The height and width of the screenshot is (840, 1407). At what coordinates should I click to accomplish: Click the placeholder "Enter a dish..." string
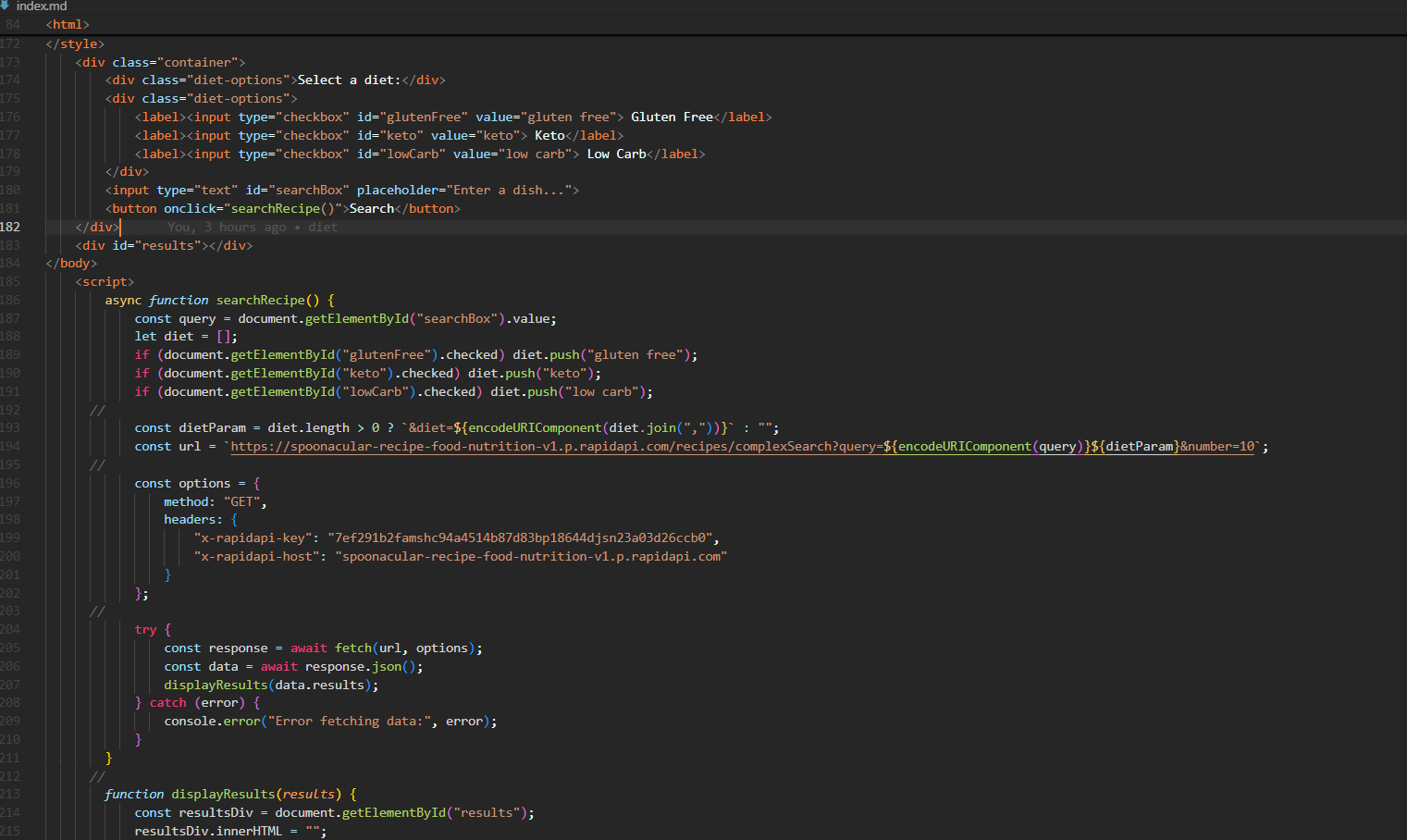point(512,191)
